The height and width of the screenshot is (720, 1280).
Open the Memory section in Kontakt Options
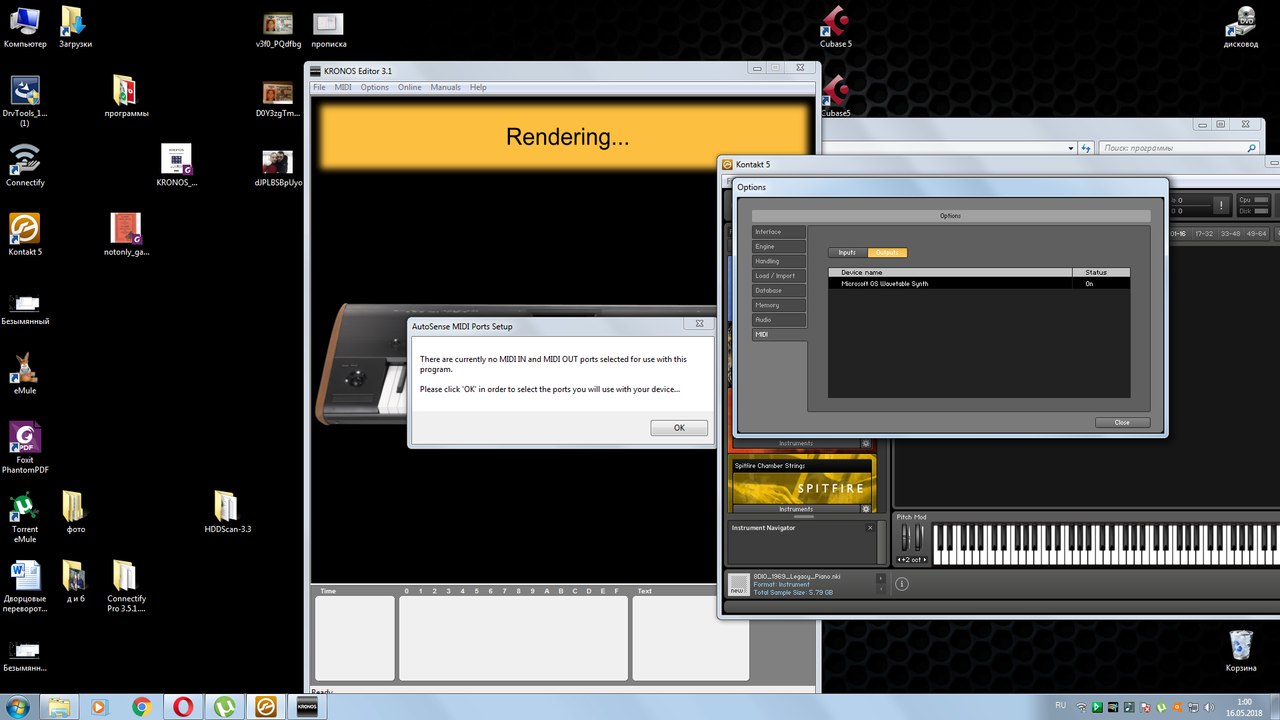pyautogui.click(x=779, y=305)
